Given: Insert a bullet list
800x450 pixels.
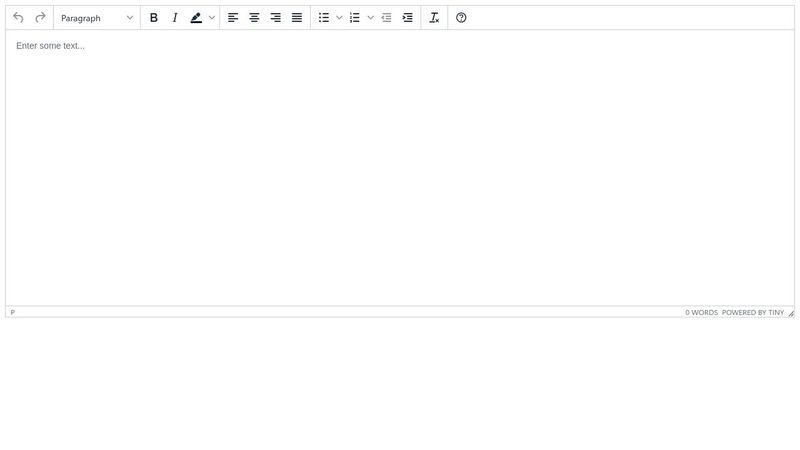Looking at the screenshot, I should click(324, 18).
